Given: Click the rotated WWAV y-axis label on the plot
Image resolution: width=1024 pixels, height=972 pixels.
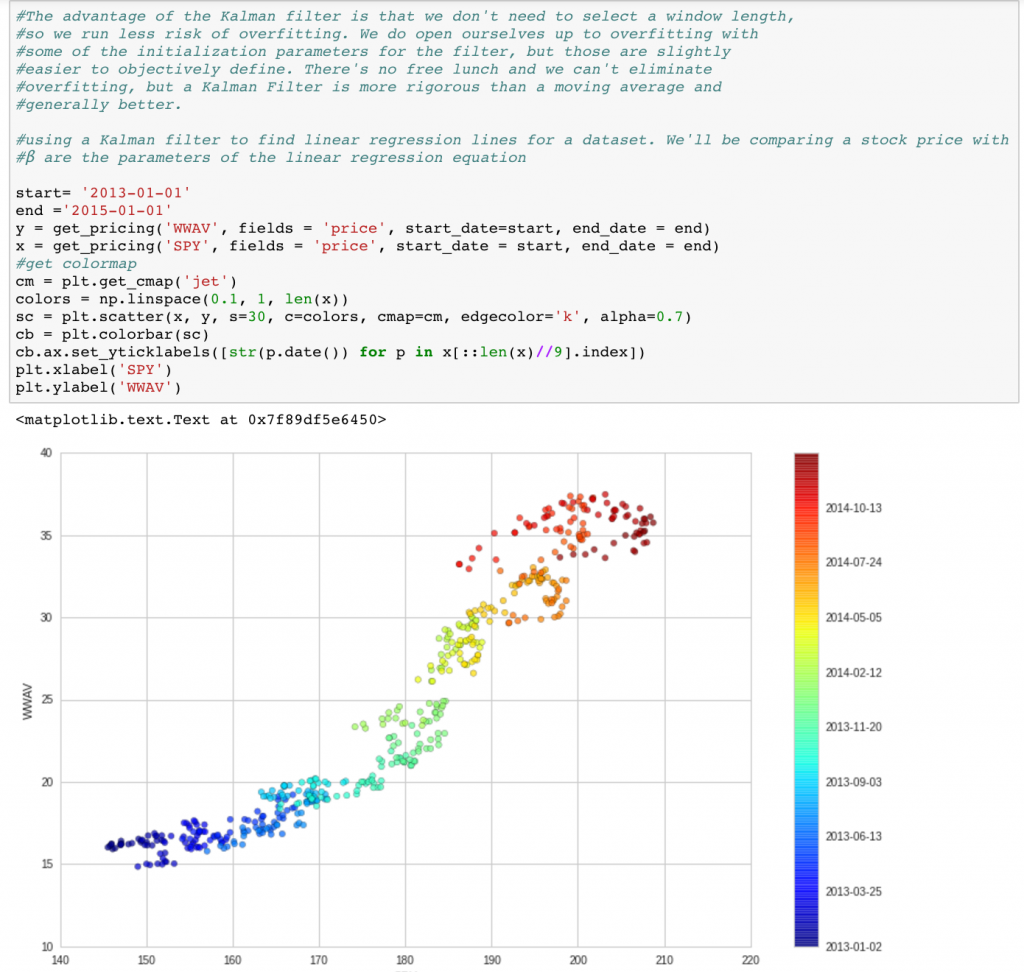Looking at the screenshot, I should pos(27,702).
